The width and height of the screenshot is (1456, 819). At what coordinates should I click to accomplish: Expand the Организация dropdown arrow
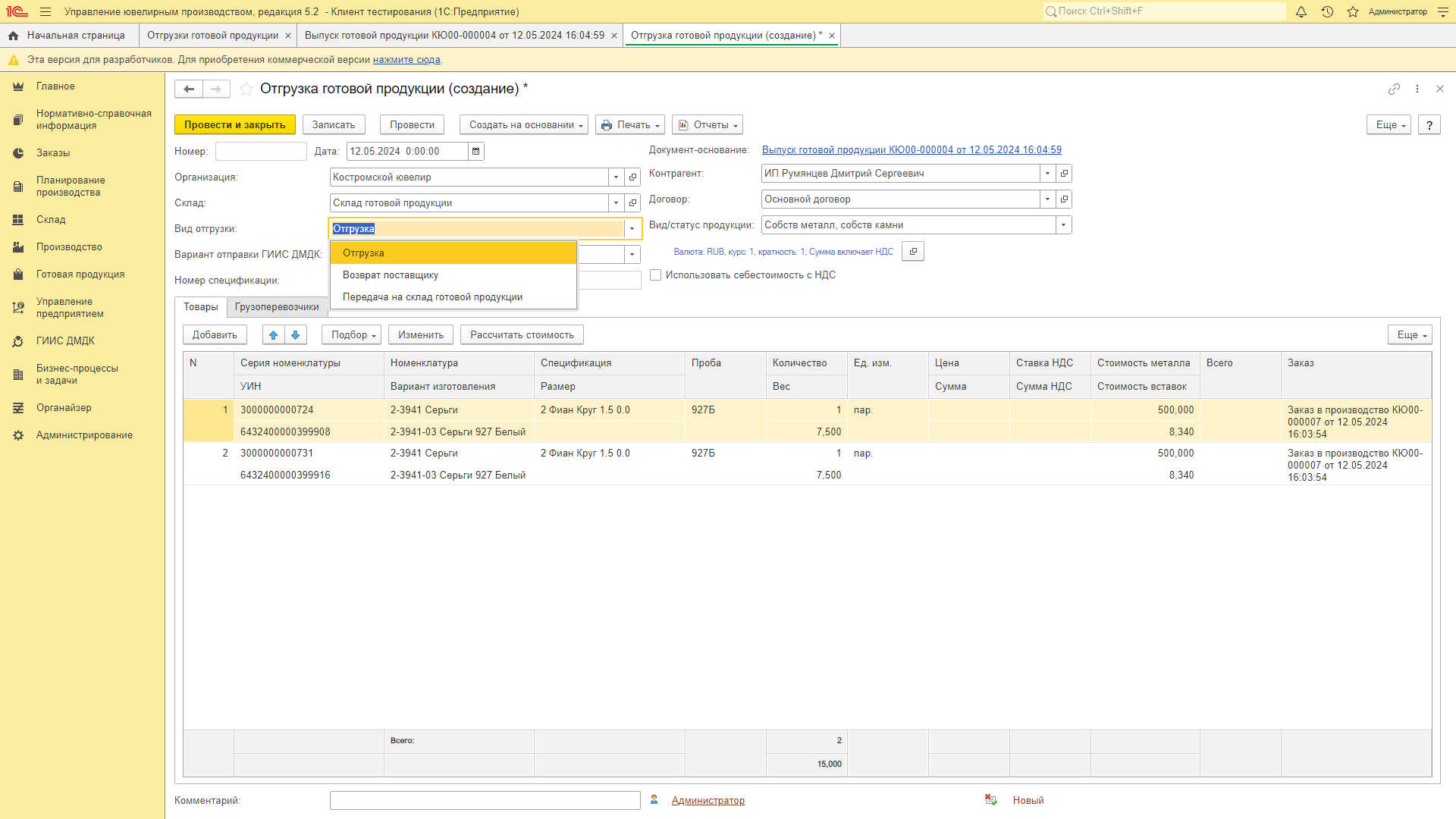(616, 177)
